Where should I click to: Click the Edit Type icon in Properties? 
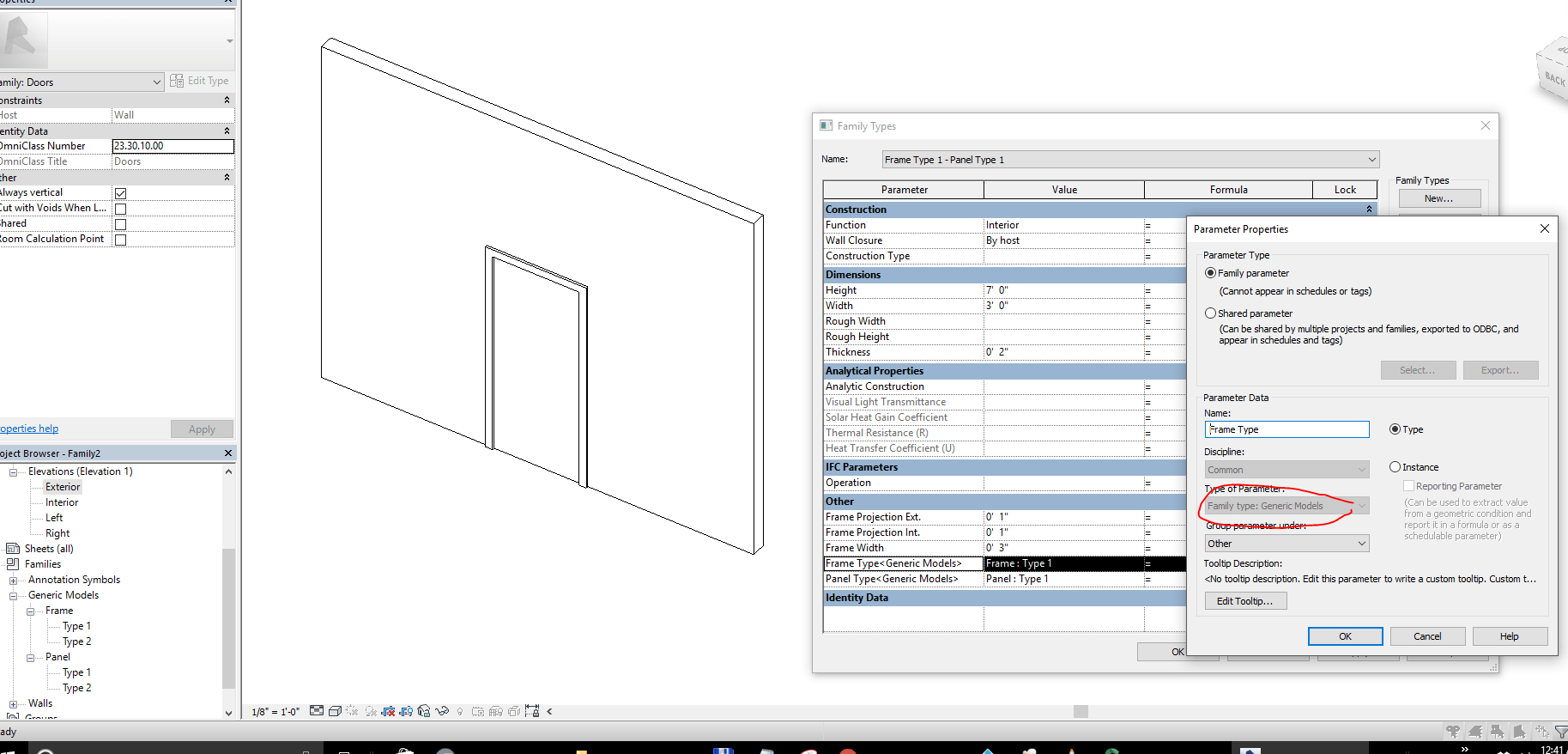click(199, 81)
